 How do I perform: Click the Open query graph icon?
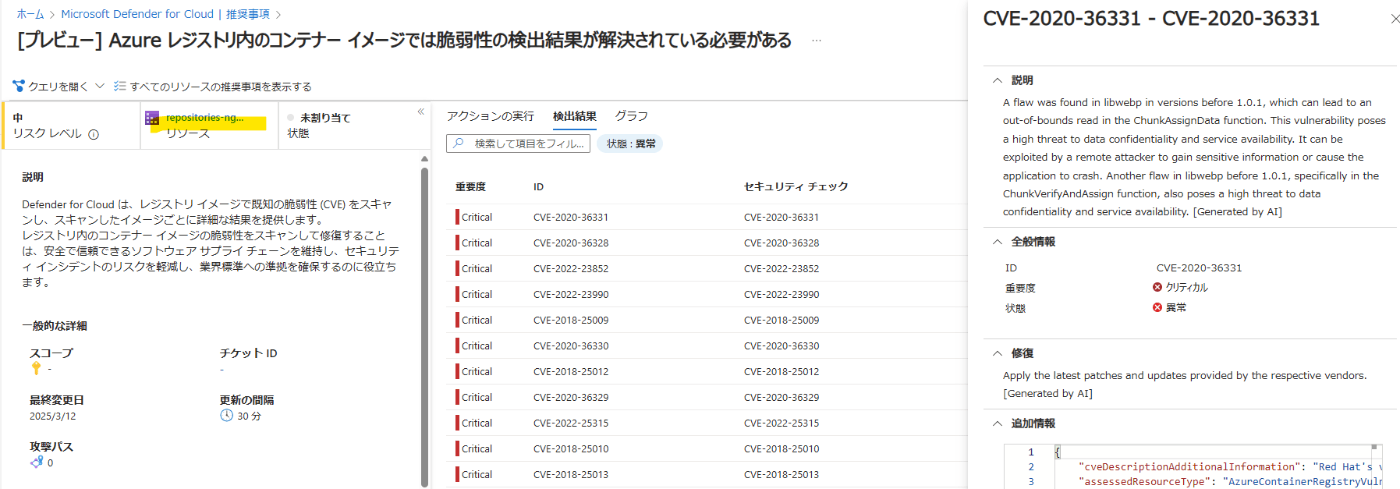[x=18, y=86]
